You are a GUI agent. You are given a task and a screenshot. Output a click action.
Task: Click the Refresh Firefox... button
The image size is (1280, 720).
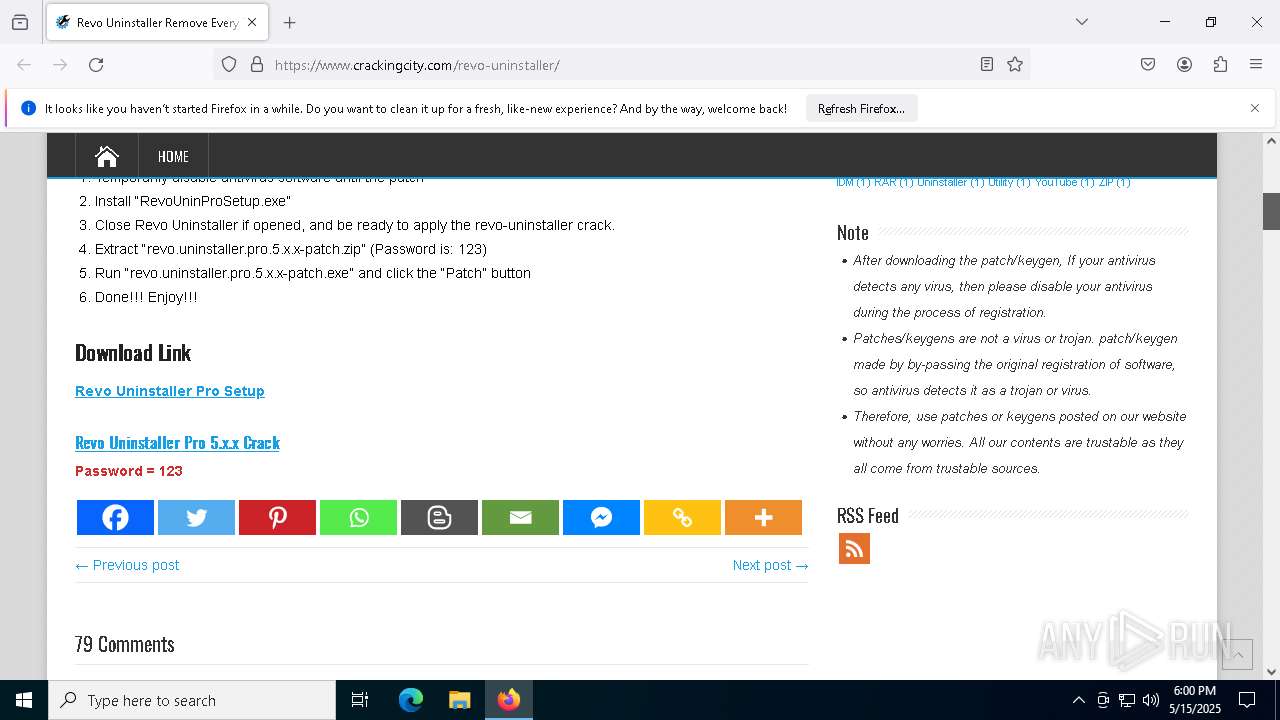click(861, 108)
